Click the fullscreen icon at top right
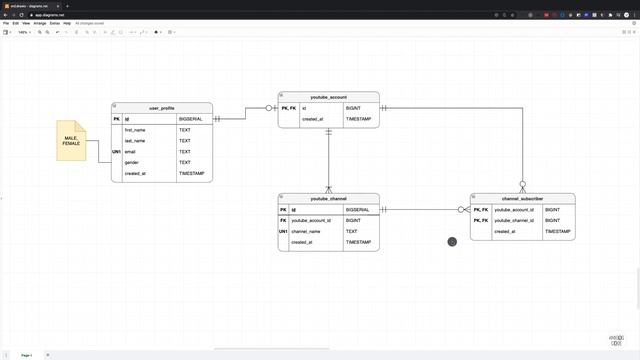 [x=624, y=32]
